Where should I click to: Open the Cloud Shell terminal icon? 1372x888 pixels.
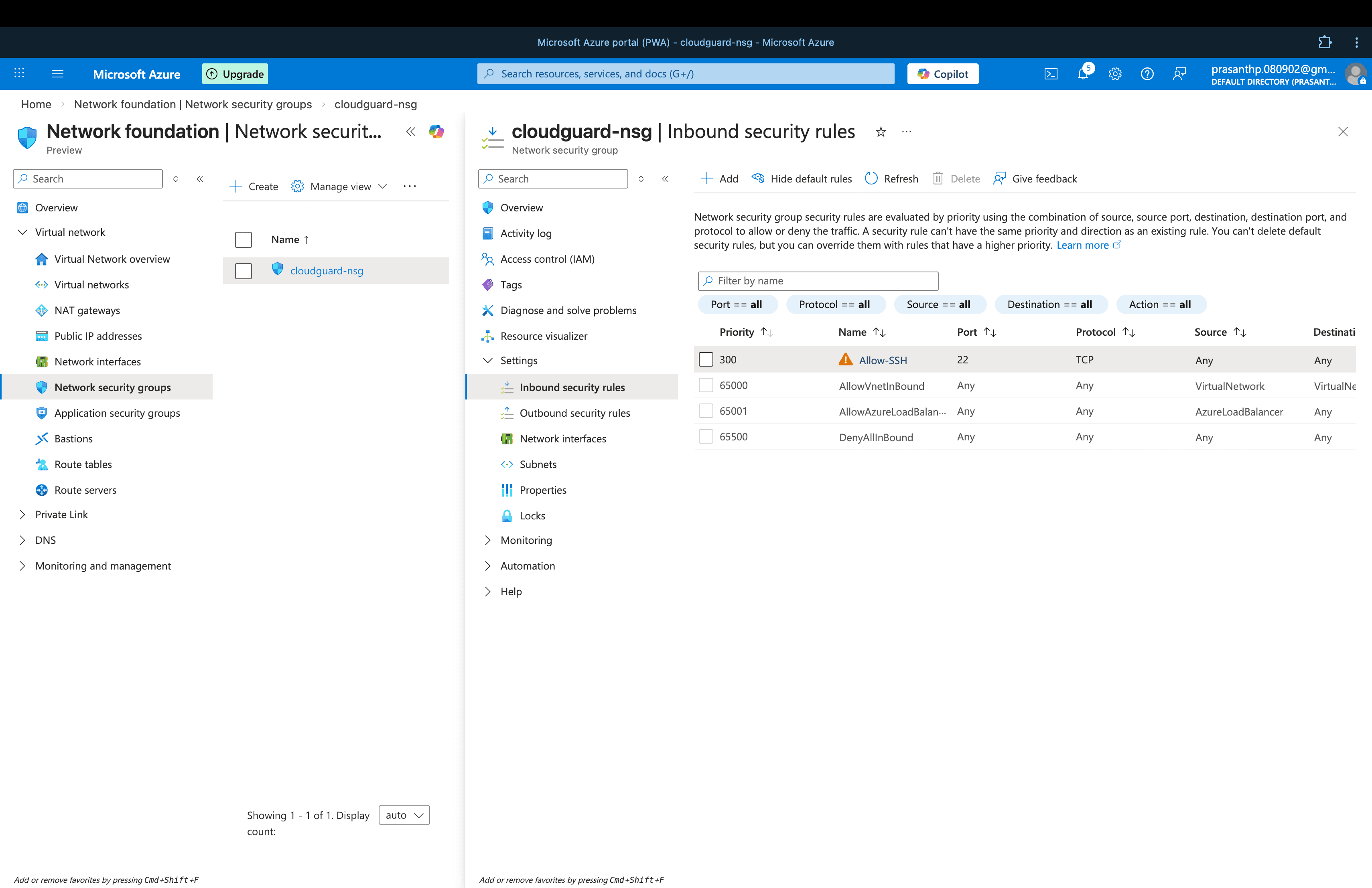[1050, 74]
